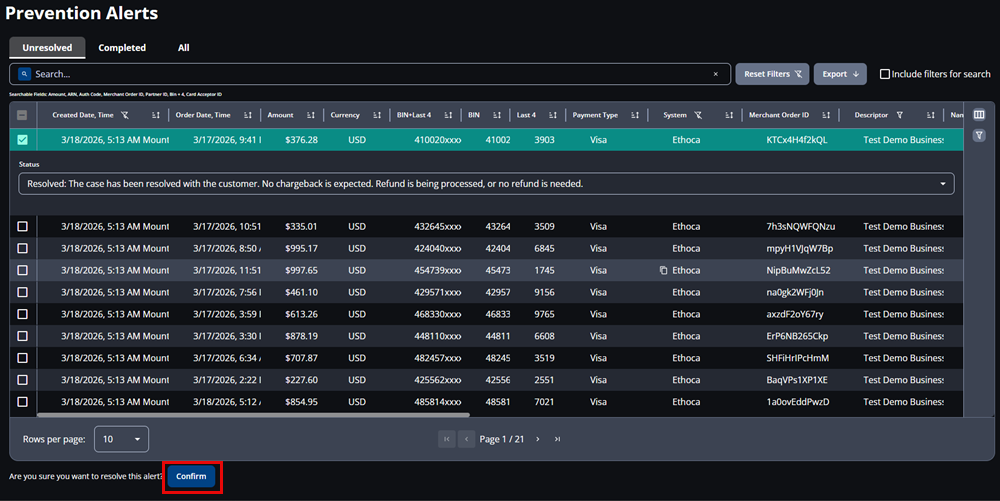The image size is (1000, 501).
Task: Click the Page 1 / 21 indicator
Action: pyautogui.click(x=502, y=439)
